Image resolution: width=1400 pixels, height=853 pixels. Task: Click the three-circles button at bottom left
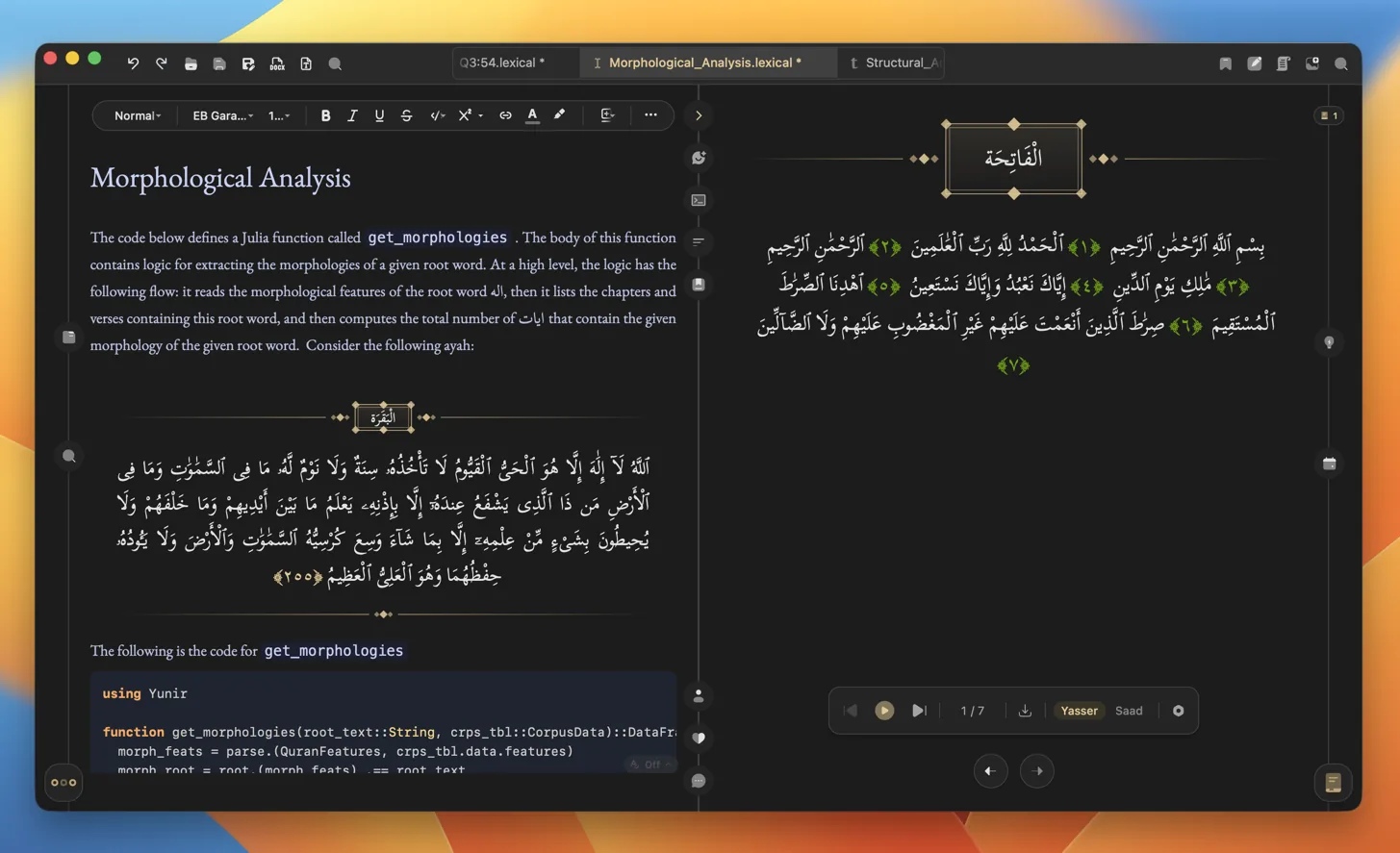coord(64,783)
